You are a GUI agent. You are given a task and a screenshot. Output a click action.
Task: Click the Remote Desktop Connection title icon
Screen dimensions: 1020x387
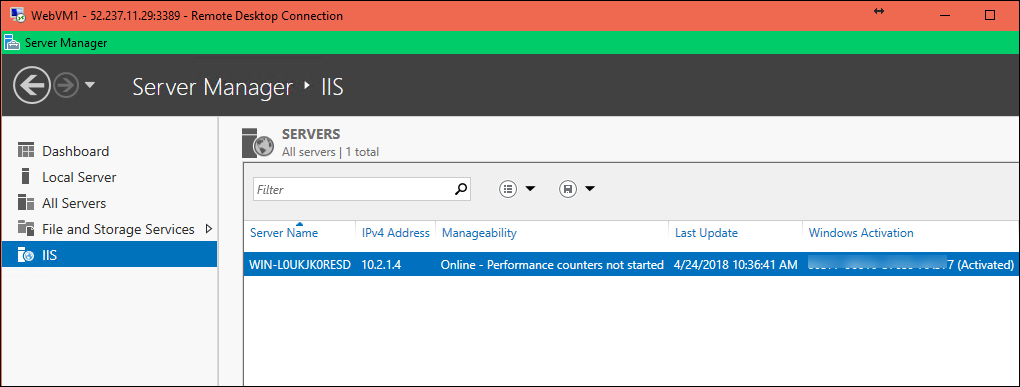point(18,16)
